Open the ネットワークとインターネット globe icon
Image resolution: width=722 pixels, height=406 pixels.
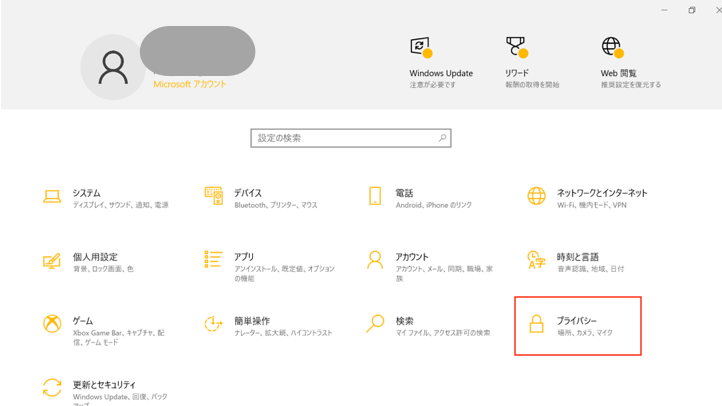pyautogui.click(x=536, y=196)
